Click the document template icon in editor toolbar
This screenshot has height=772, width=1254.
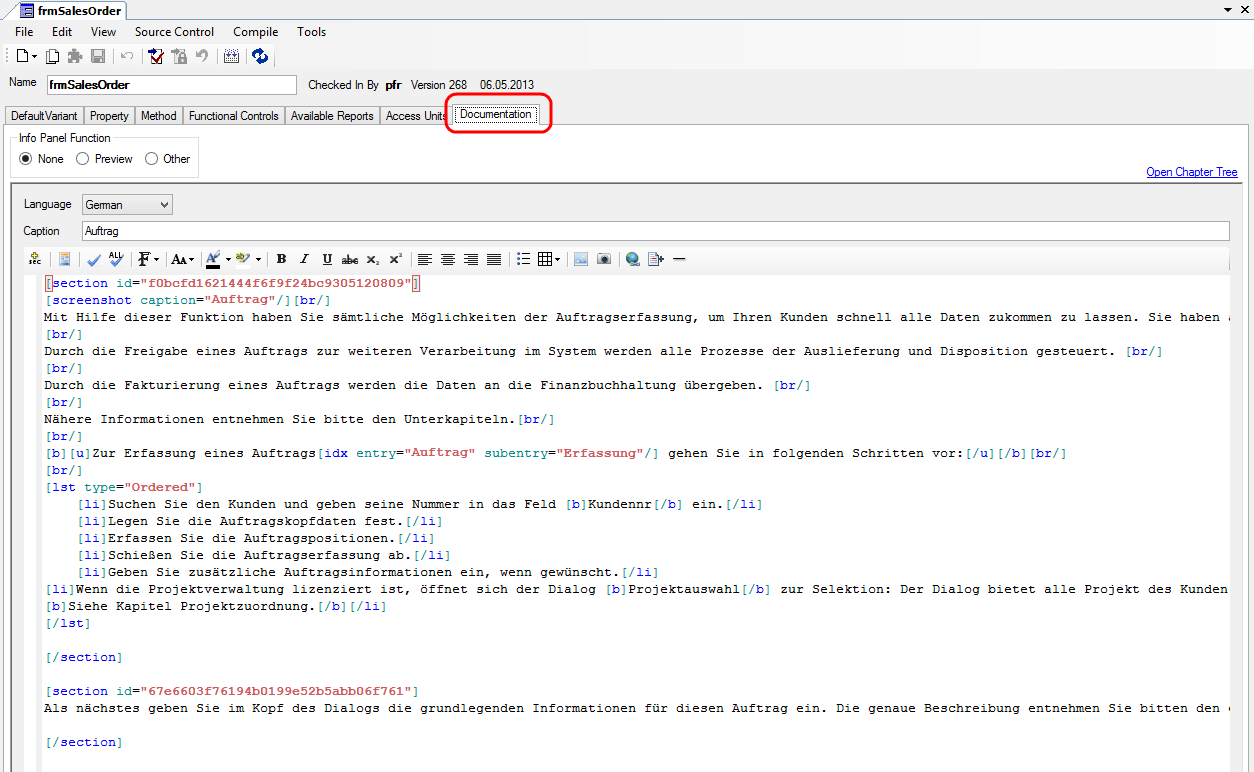(x=64, y=259)
